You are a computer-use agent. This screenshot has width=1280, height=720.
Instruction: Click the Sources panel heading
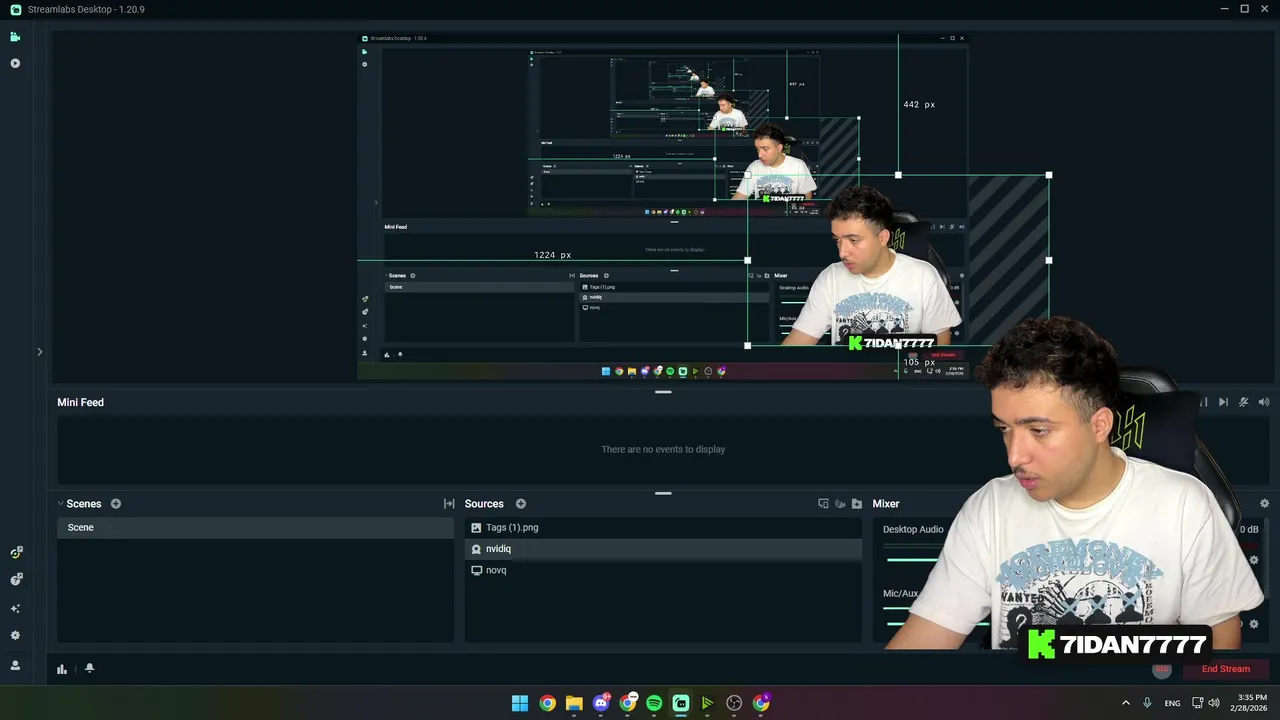(484, 504)
